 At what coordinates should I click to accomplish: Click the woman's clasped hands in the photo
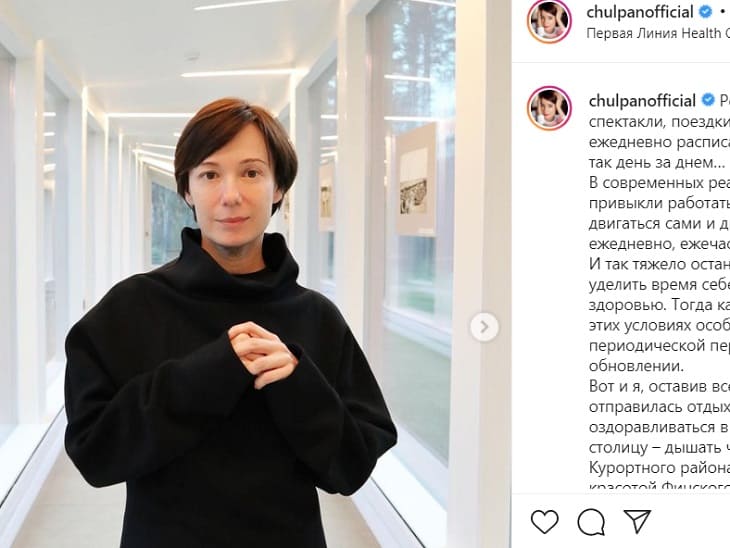[263, 354]
